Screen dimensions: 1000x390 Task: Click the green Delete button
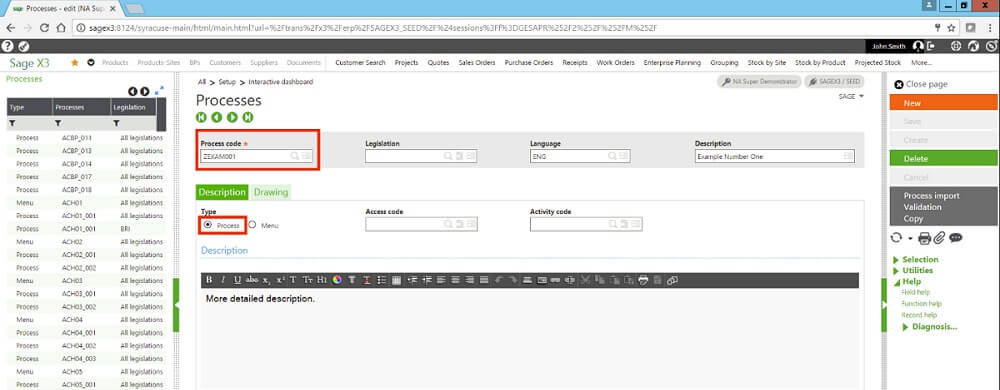(x=943, y=158)
